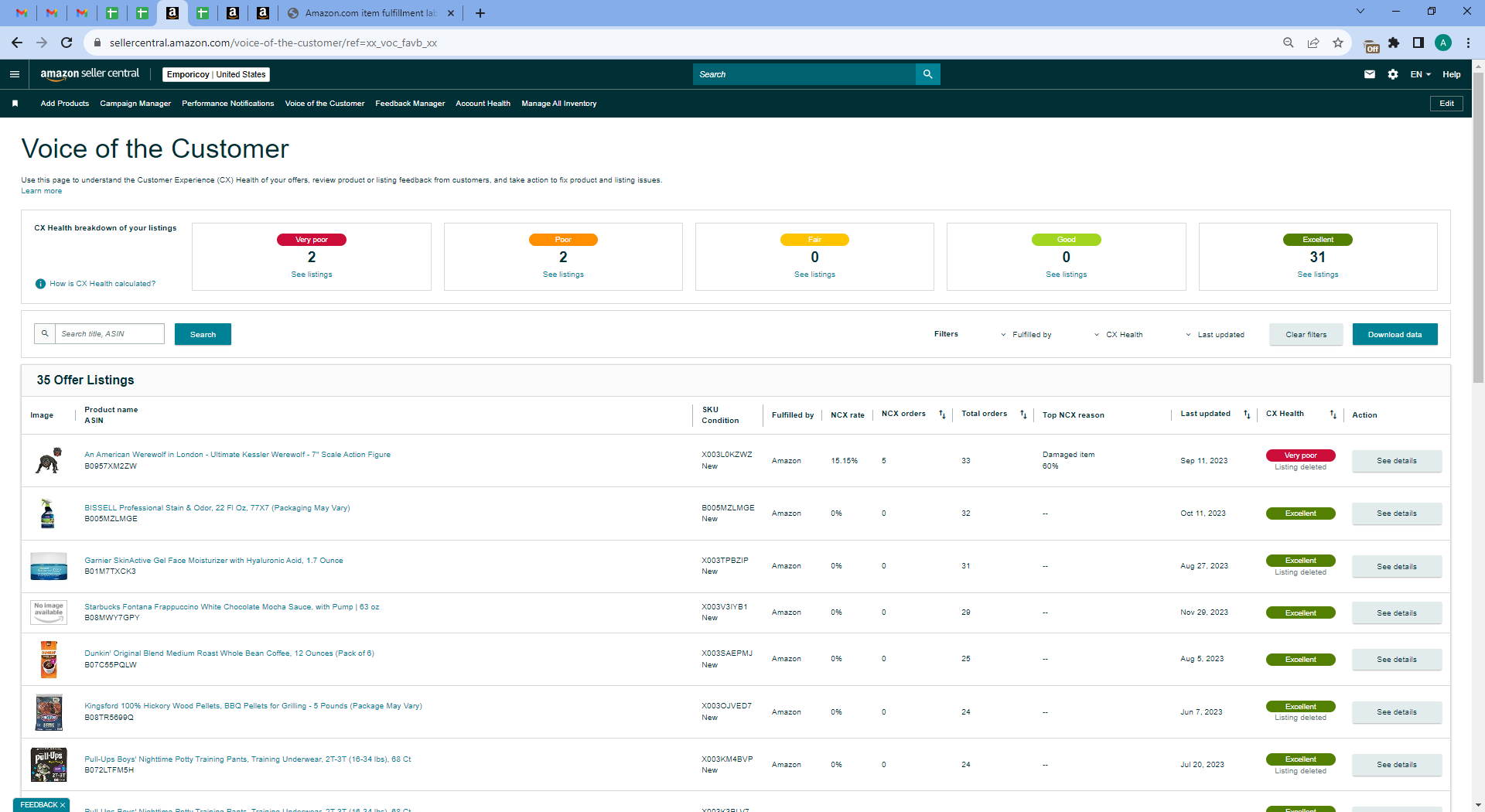Go to Campaign Manager
The height and width of the screenshot is (812, 1485).
[x=135, y=104]
